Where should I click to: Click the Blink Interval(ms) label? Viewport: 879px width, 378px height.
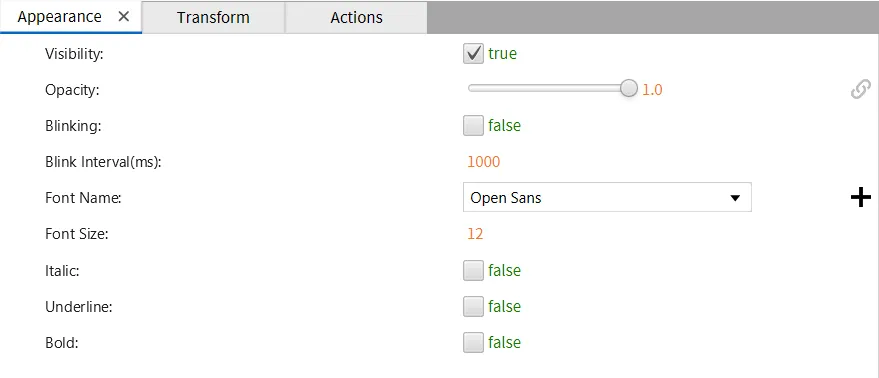(x=103, y=163)
